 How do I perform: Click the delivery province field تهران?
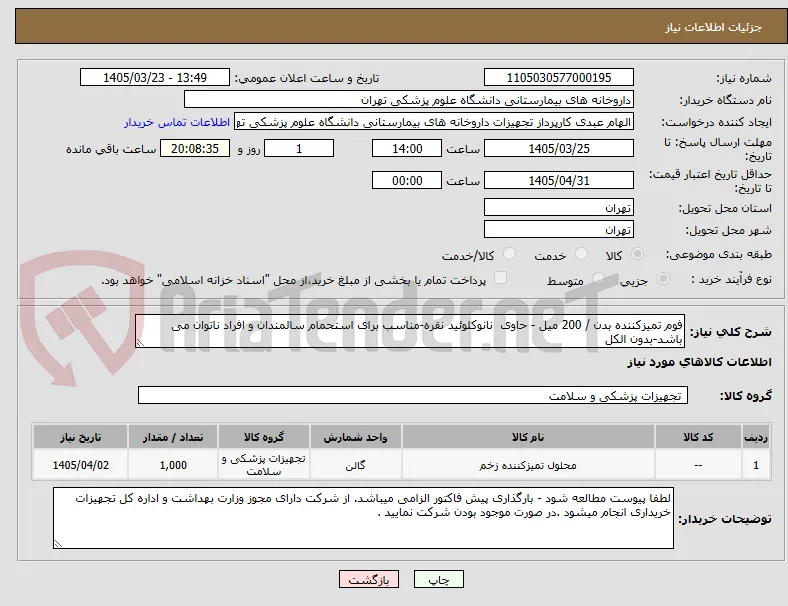click(x=558, y=208)
